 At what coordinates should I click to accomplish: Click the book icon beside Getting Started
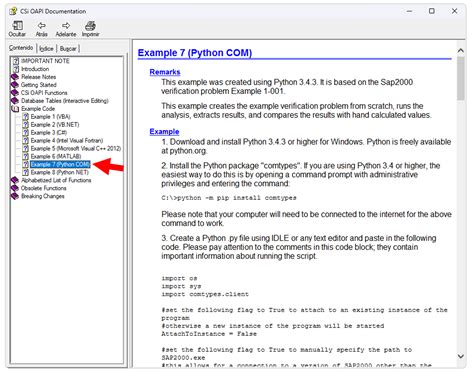pos(15,85)
